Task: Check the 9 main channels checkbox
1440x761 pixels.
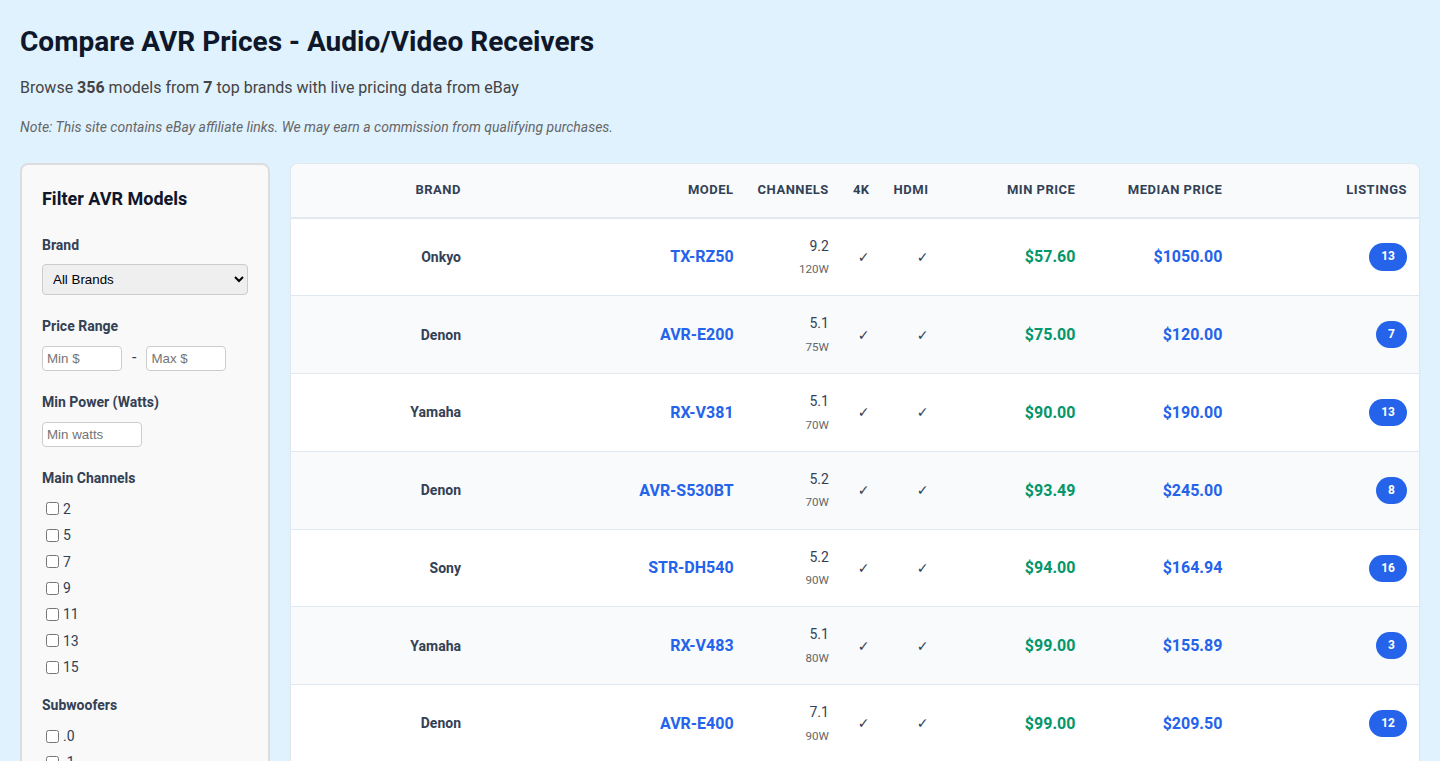Action: 52,588
